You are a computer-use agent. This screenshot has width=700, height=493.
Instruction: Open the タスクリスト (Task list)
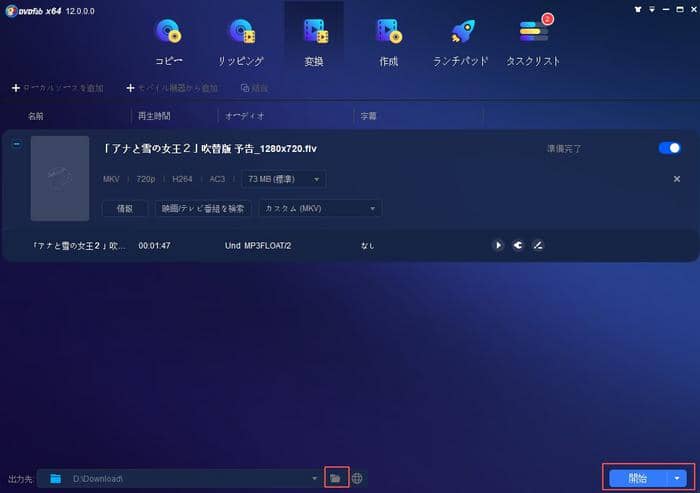tap(533, 42)
